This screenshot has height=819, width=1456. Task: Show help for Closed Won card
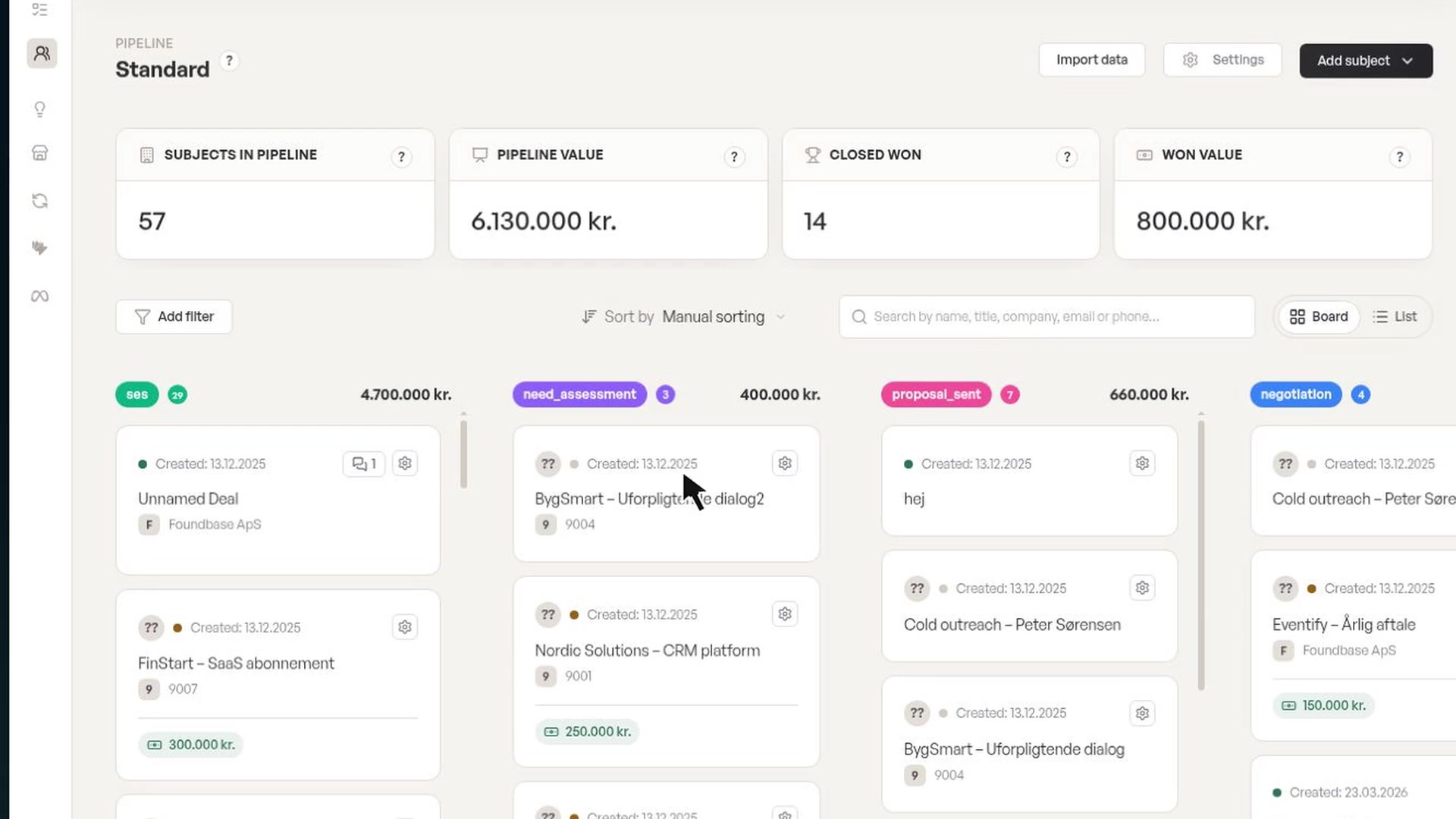coord(1066,157)
